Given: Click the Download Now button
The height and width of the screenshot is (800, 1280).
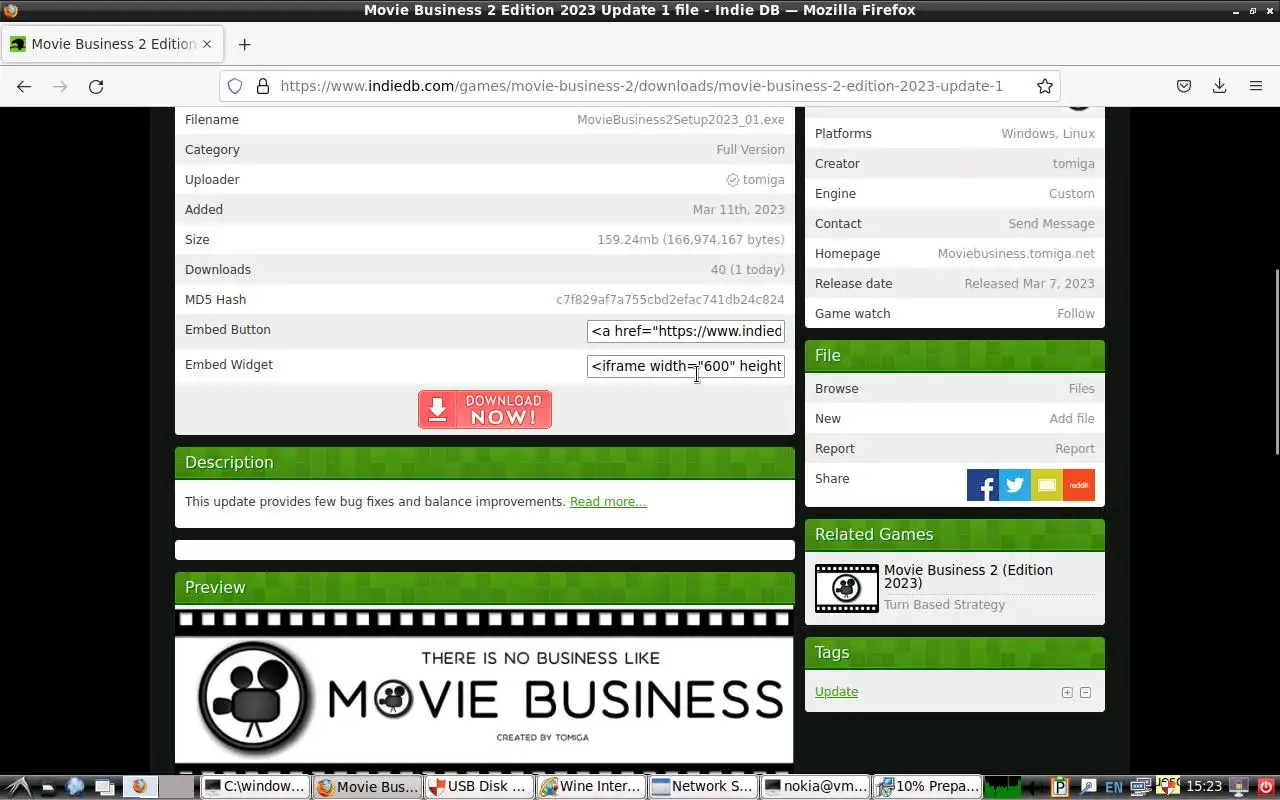Looking at the screenshot, I should click(x=485, y=409).
